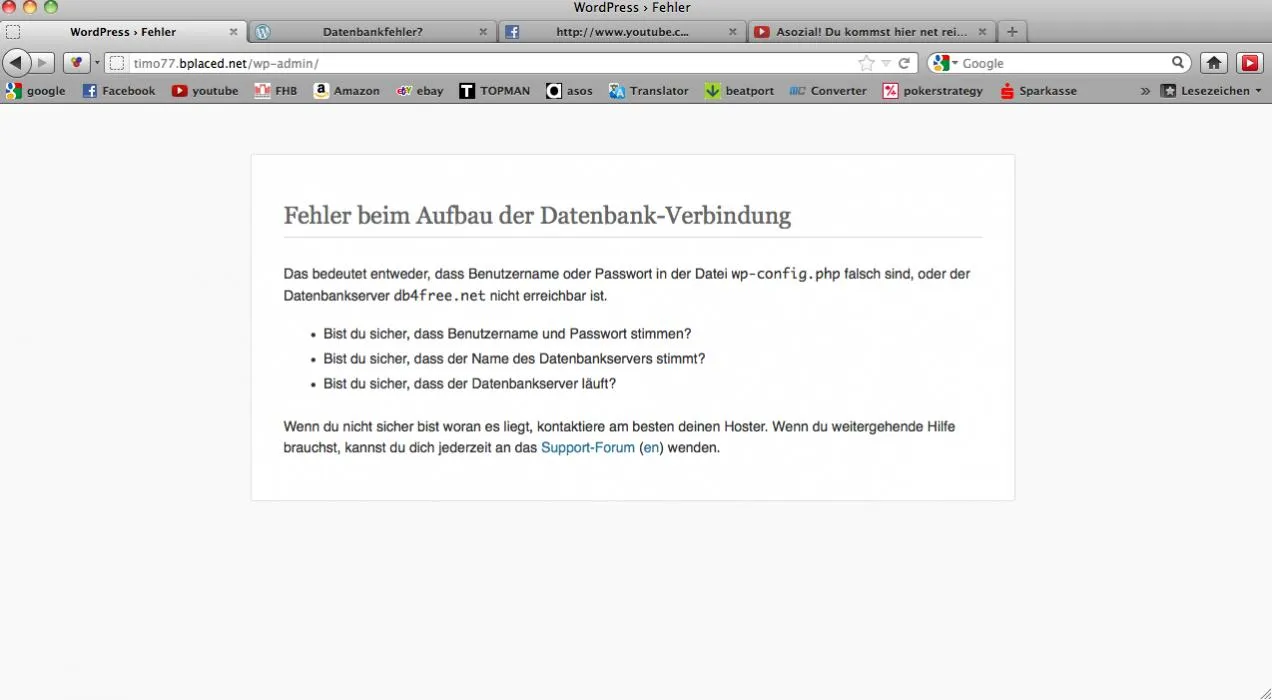This screenshot has width=1272, height=700.
Task: Click the magnifier search icon
Action: coord(1178,63)
